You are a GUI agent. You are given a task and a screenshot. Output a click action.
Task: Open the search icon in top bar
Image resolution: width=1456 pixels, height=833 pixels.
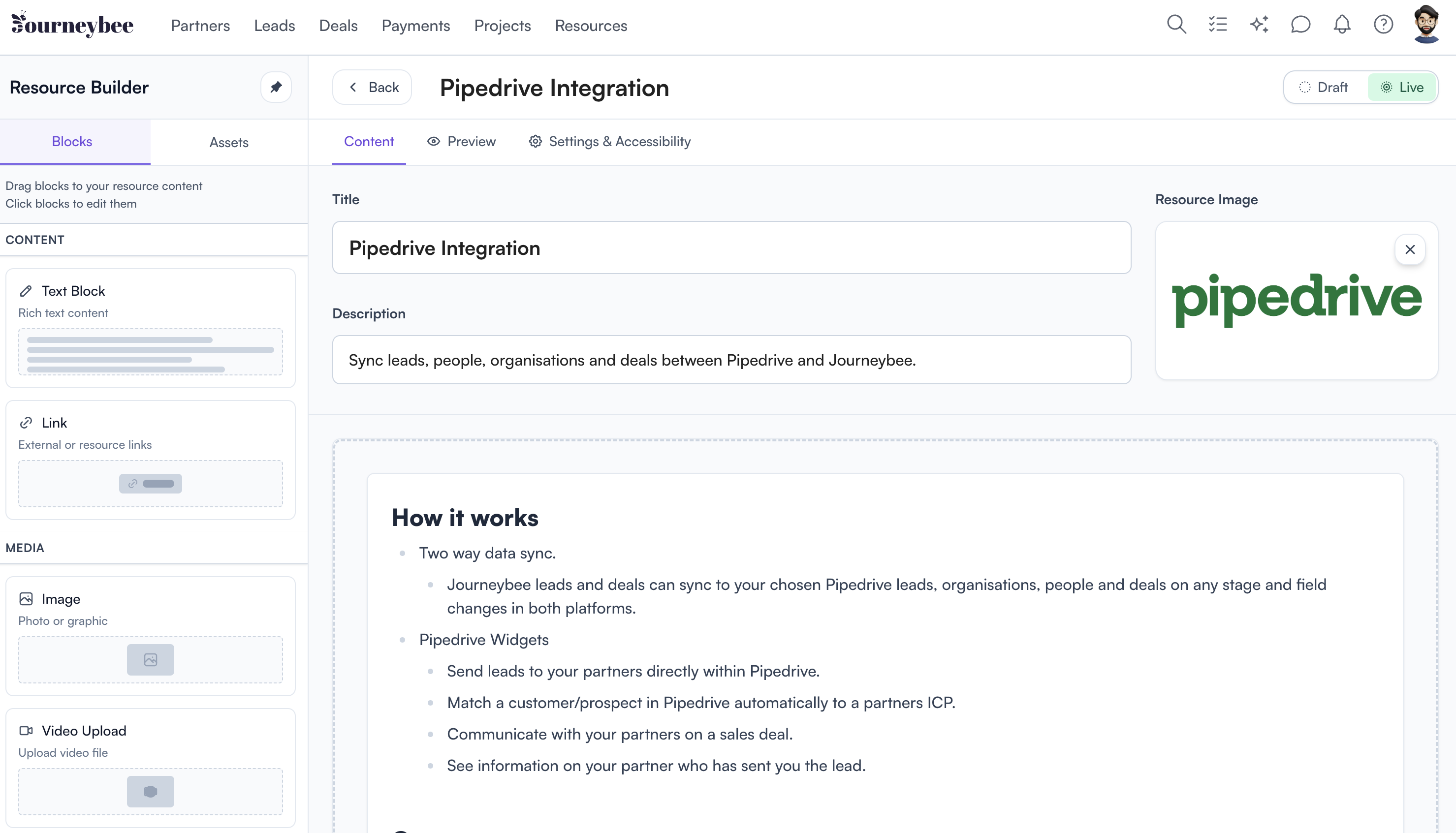pos(1176,25)
